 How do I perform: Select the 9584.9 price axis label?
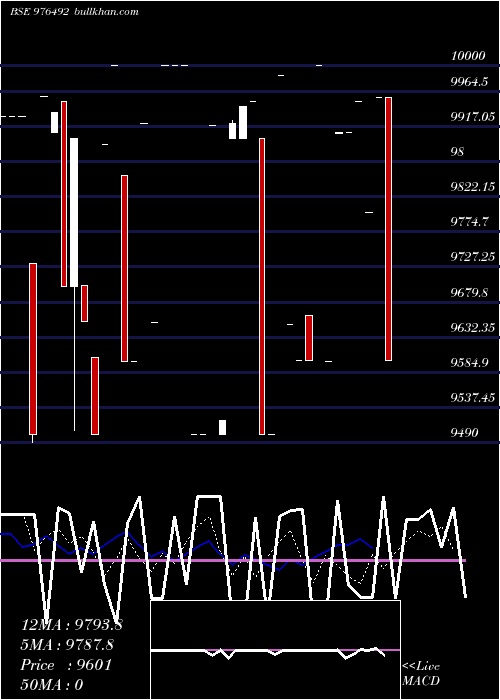point(469,362)
